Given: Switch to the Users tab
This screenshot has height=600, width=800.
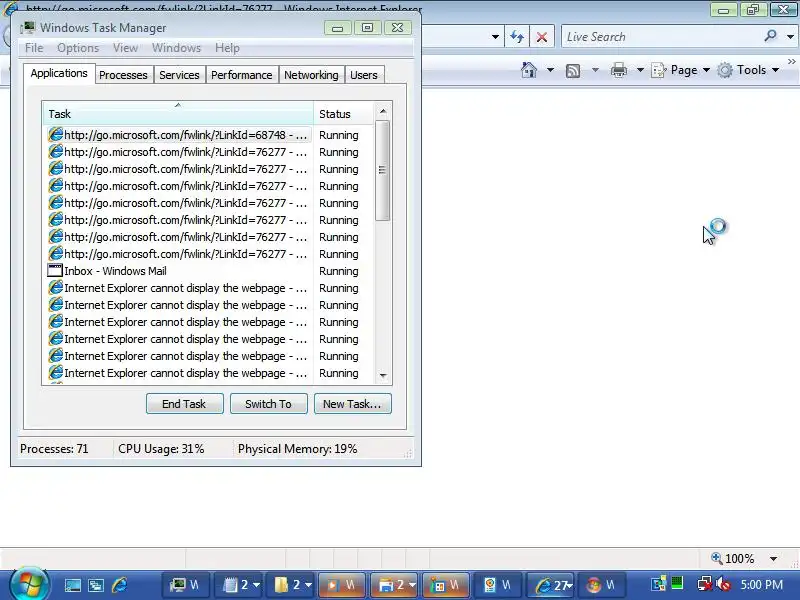Looking at the screenshot, I should pyautogui.click(x=364, y=75).
